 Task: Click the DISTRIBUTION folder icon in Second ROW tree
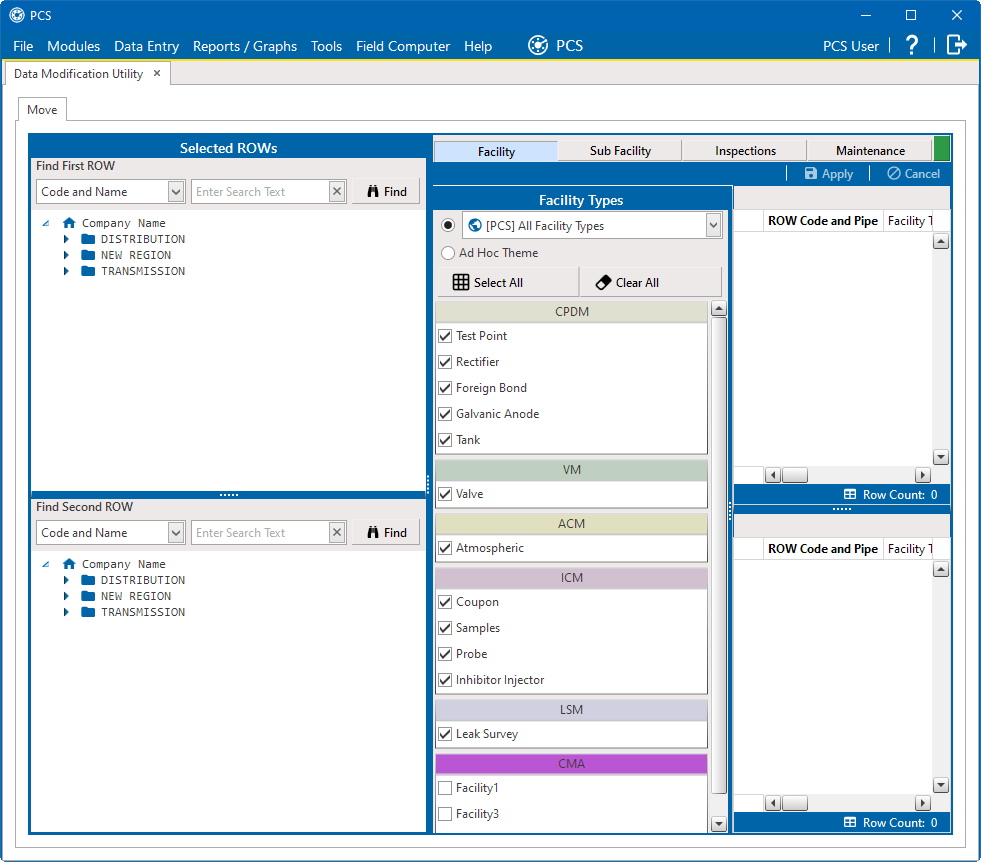[88, 580]
